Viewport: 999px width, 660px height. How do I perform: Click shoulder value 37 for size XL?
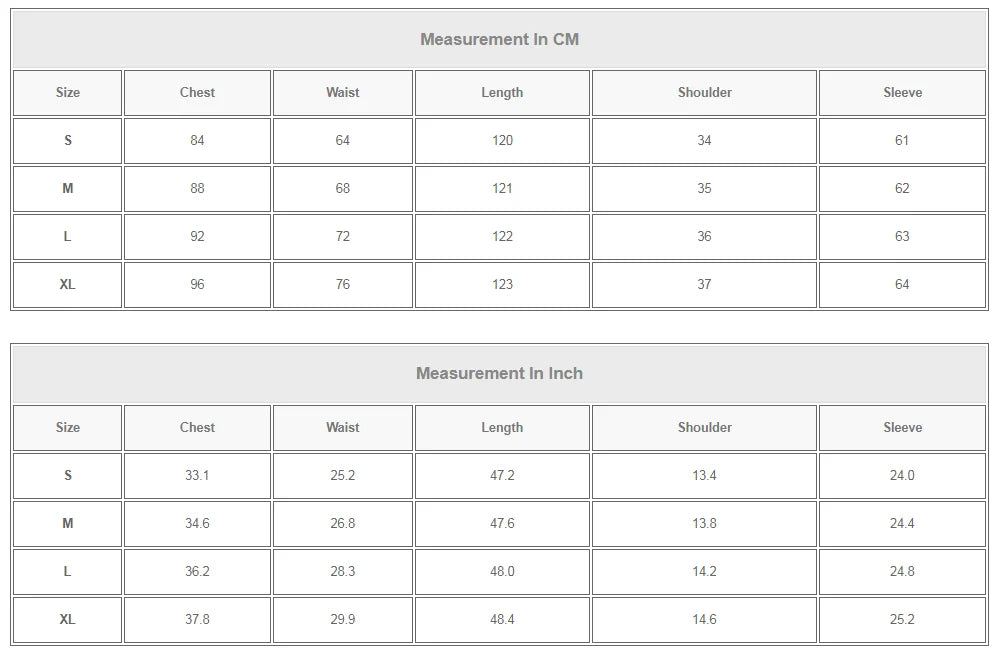(704, 285)
